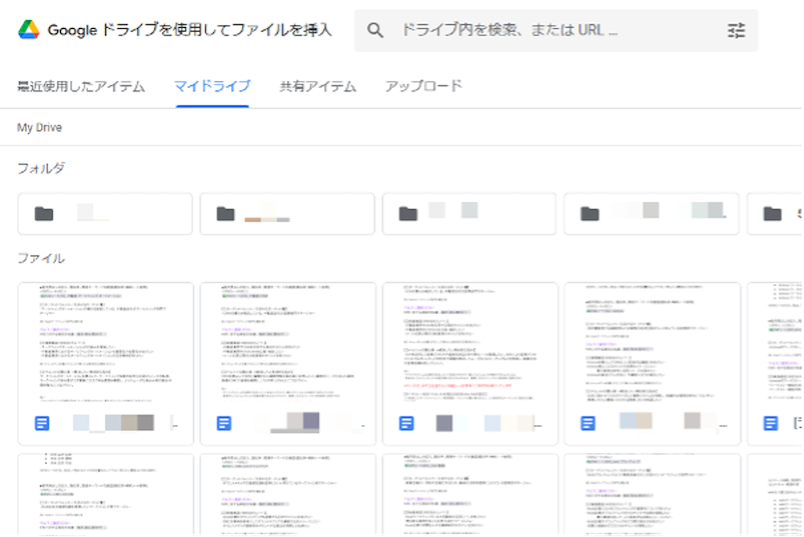Click the ファイル section heading

(41, 258)
